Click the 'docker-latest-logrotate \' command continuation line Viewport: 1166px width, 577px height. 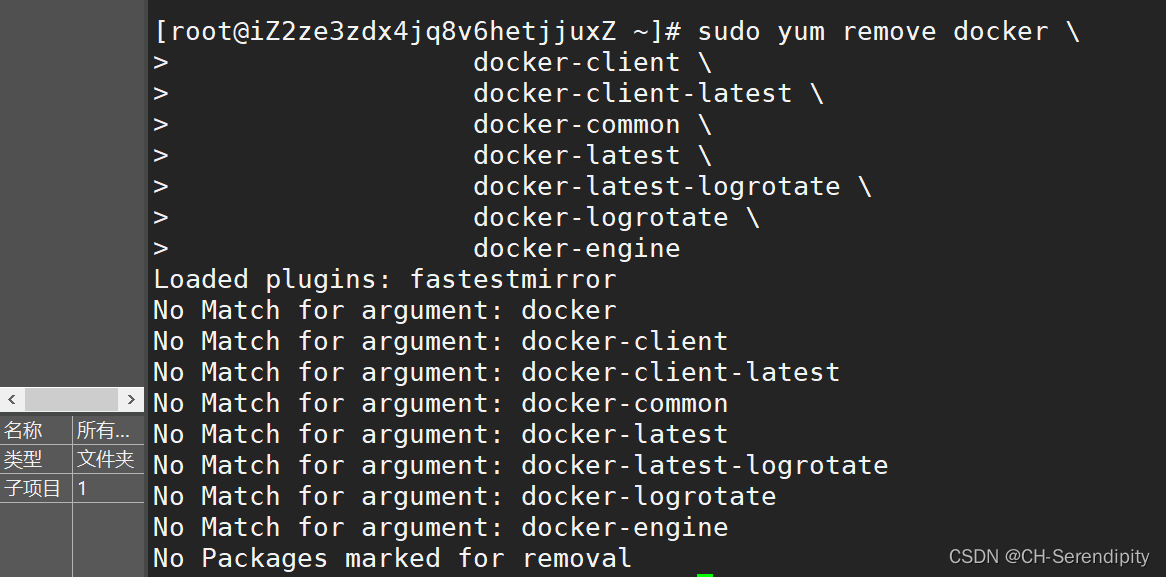(x=672, y=186)
